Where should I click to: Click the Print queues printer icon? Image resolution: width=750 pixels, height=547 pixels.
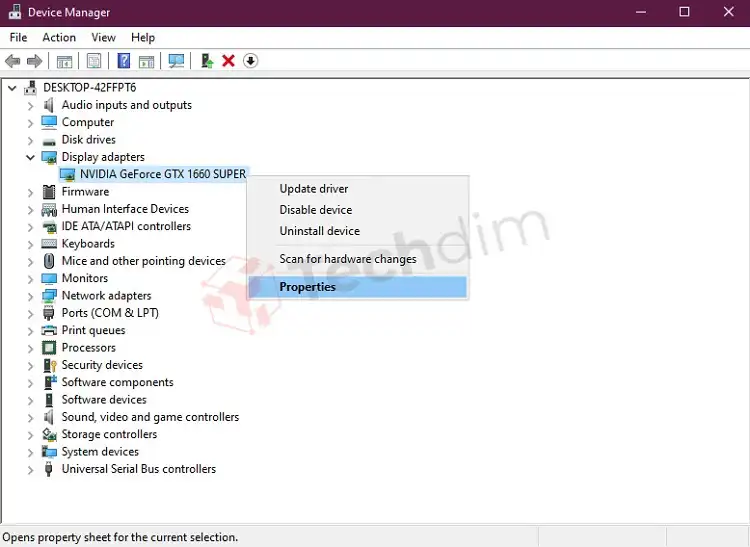coord(49,330)
